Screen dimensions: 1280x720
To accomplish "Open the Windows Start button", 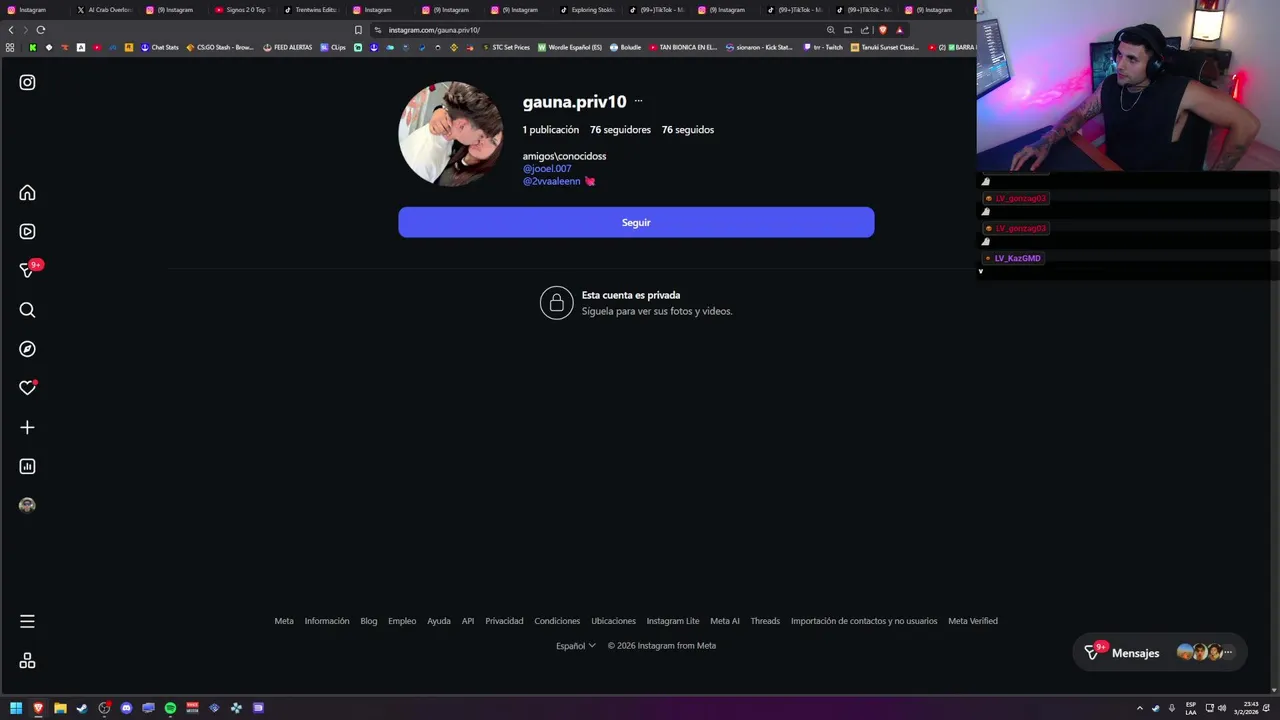I will pyautogui.click(x=16, y=708).
